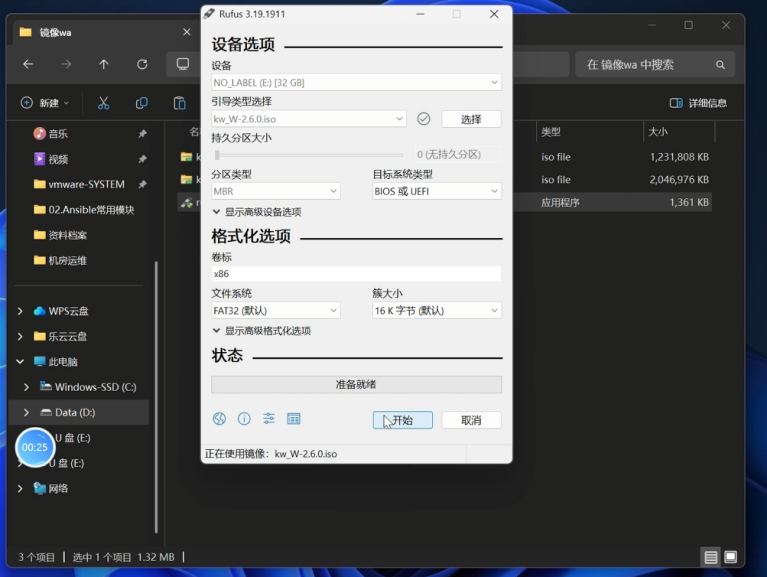Open the FAT32 file system dropdown
This screenshot has width=767, height=577.
pyautogui.click(x=276, y=311)
